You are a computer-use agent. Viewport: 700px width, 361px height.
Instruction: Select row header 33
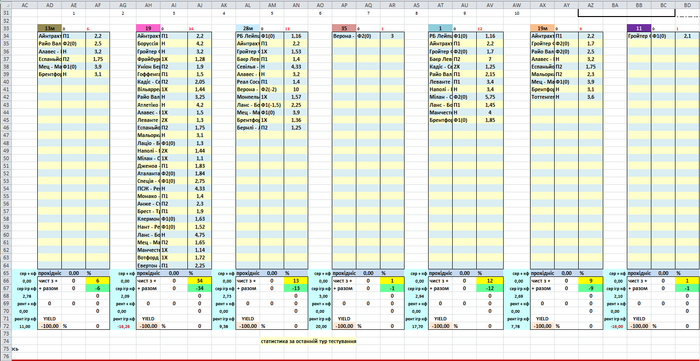click(x=6, y=28)
